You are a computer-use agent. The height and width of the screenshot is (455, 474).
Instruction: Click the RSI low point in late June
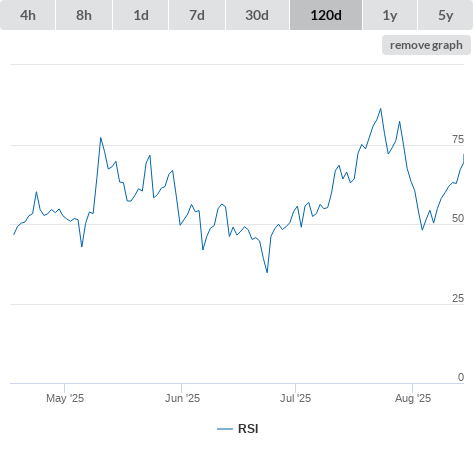coord(267,272)
